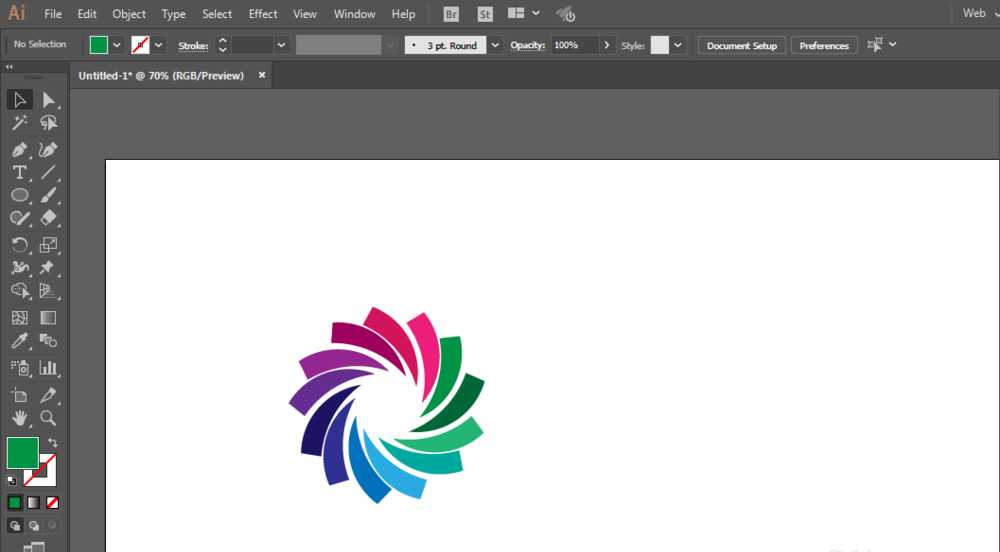Select the Pen tool
The image size is (1000, 552).
[19, 149]
